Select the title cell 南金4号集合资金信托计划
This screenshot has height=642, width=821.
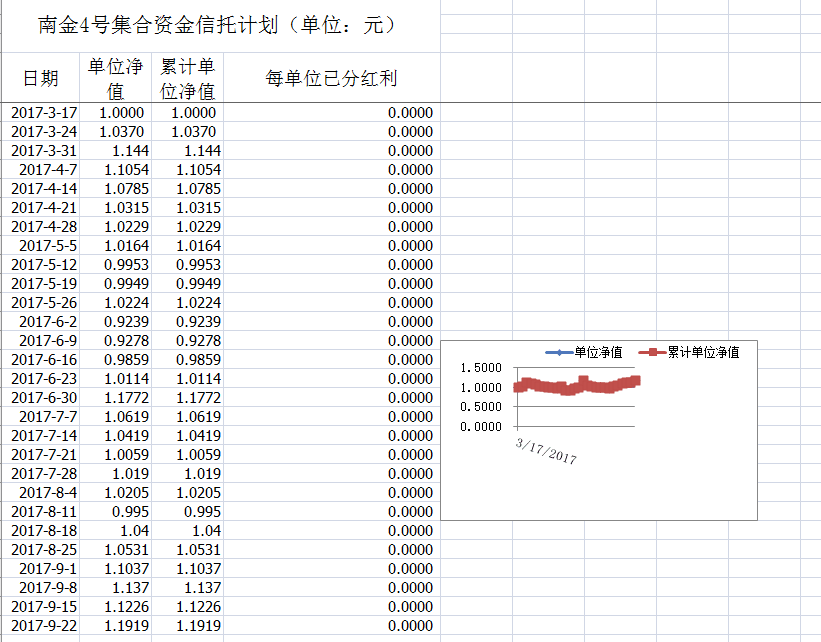coord(217,26)
